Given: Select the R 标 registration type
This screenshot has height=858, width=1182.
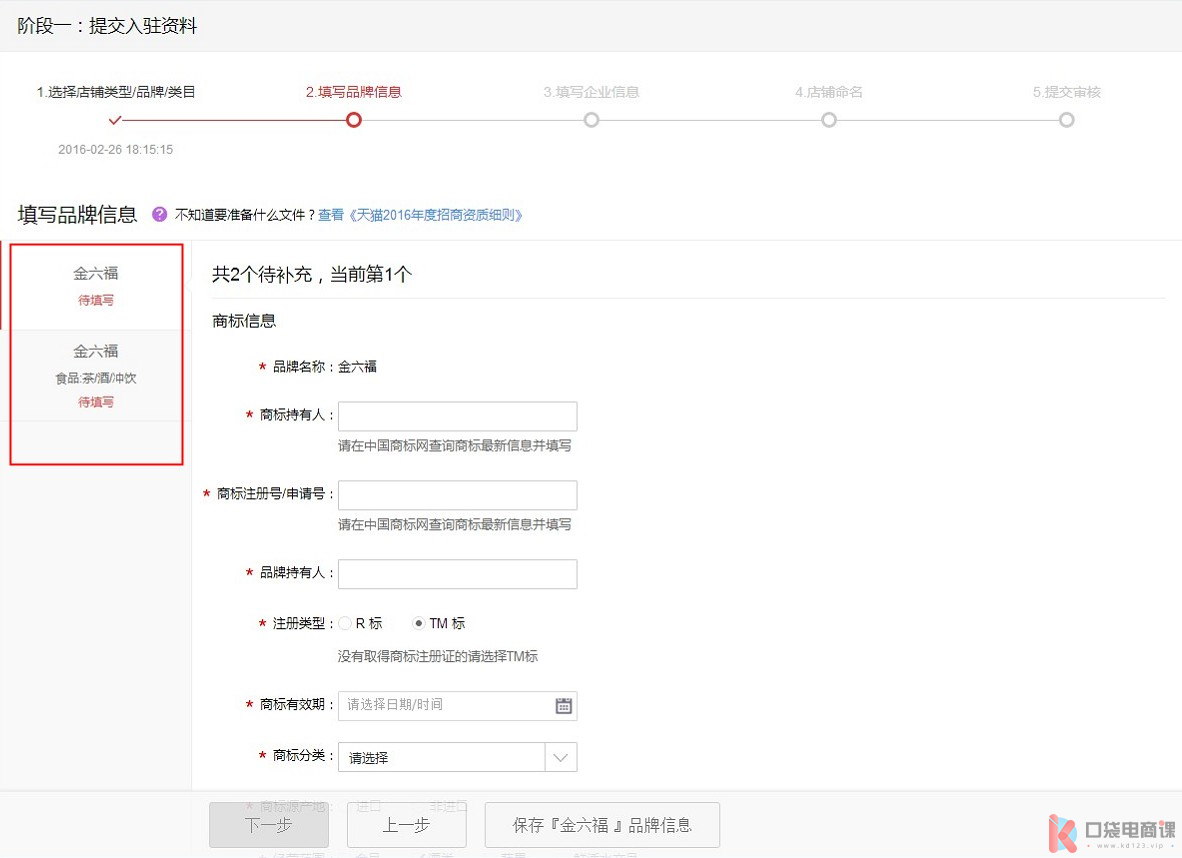Looking at the screenshot, I should pyautogui.click(x=345, y=623).
